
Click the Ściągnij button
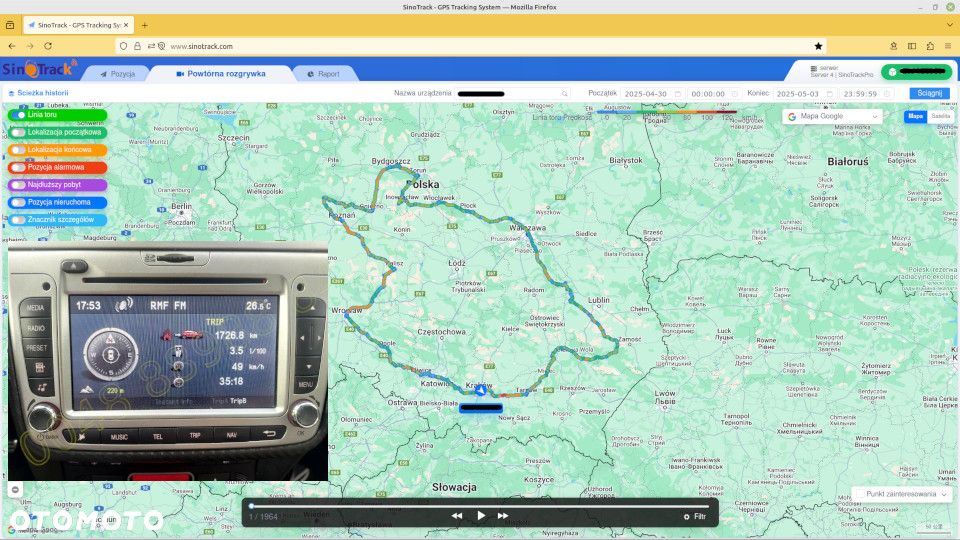tap(929, 93)
